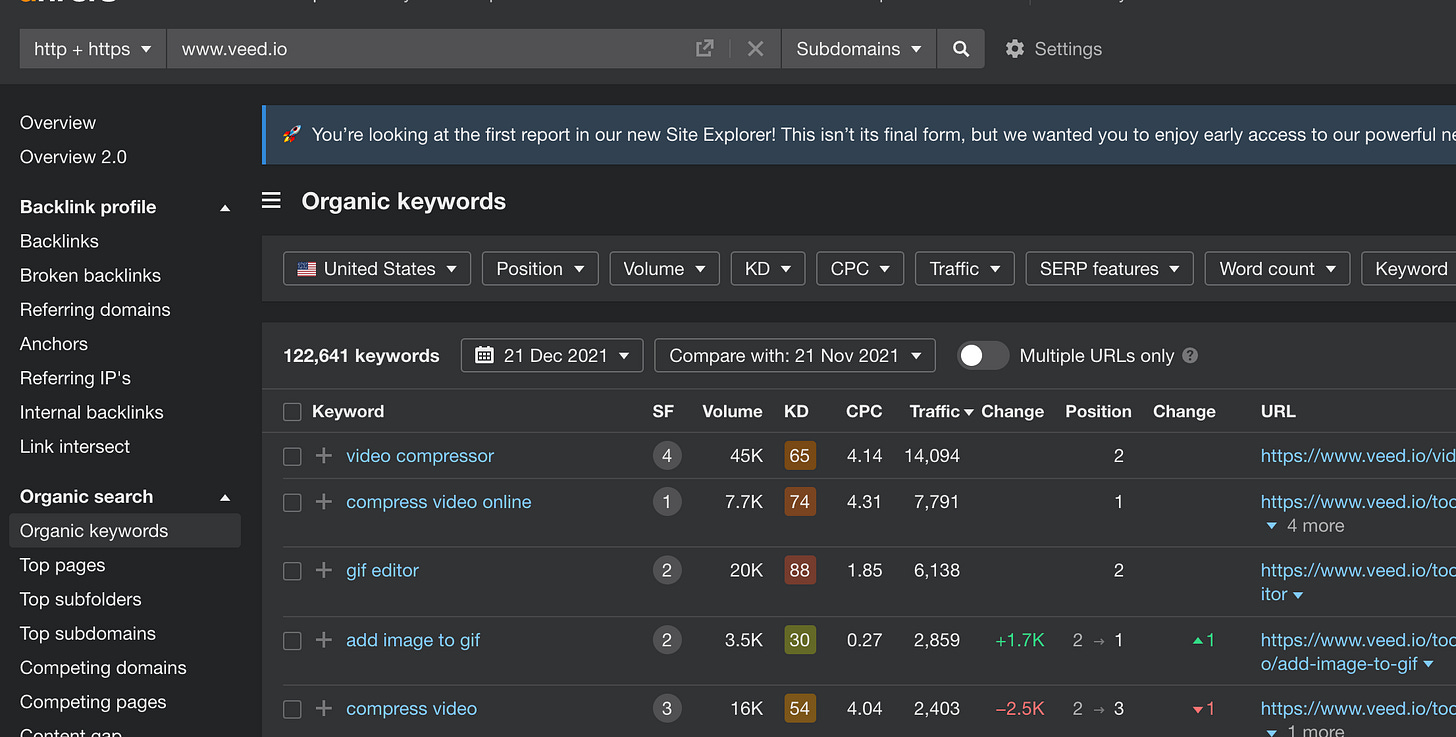Image resolution: width=1456 pixels, height=737 pixels.
Task: Collapse the Organic search section
Action: (225, 498)
